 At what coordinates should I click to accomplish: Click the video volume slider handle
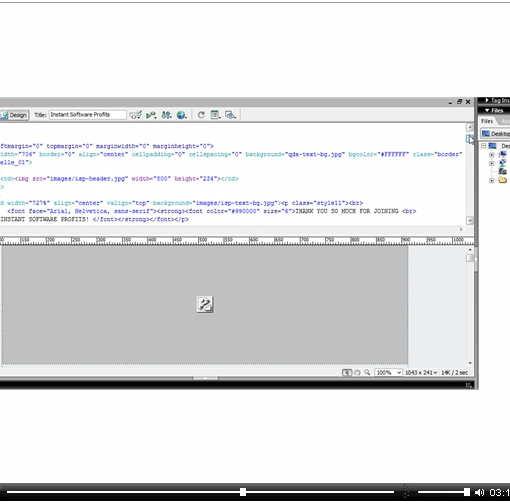[467, 492]
